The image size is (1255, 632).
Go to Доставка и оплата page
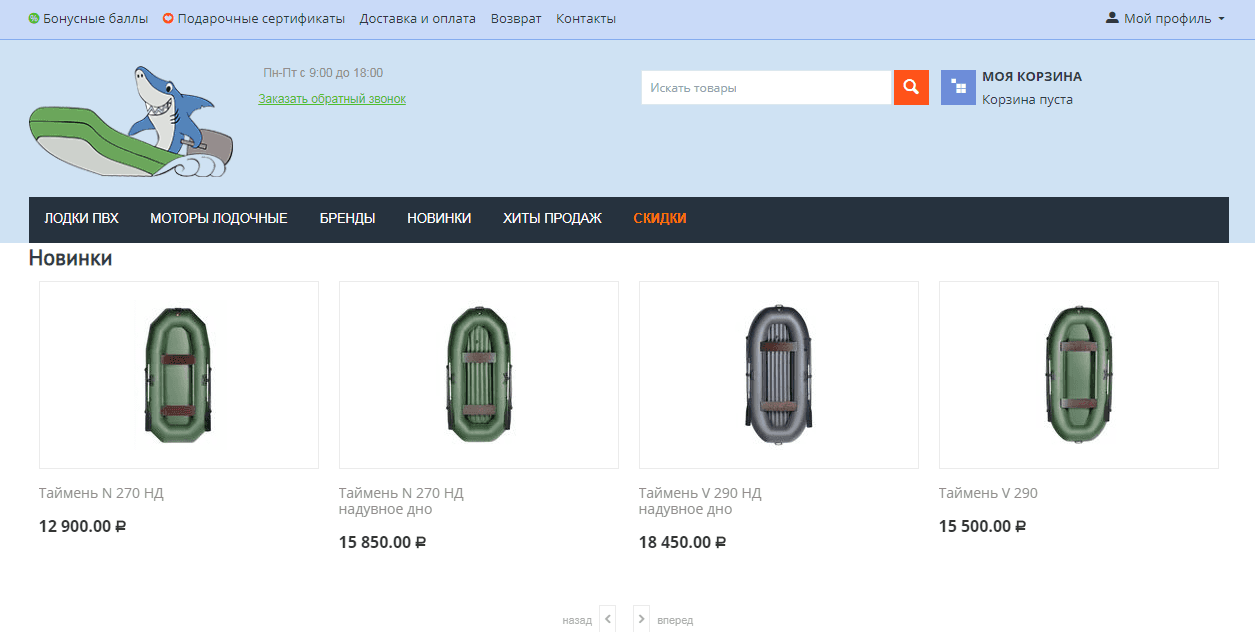click(417, 19)
